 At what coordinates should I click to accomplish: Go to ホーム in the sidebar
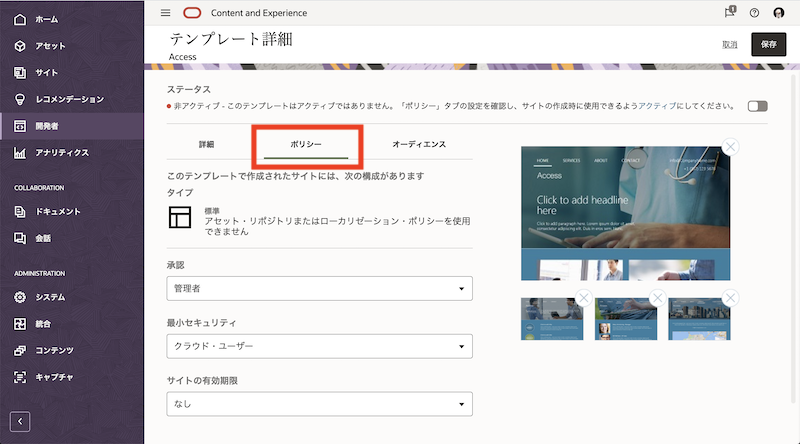[46, 19]
